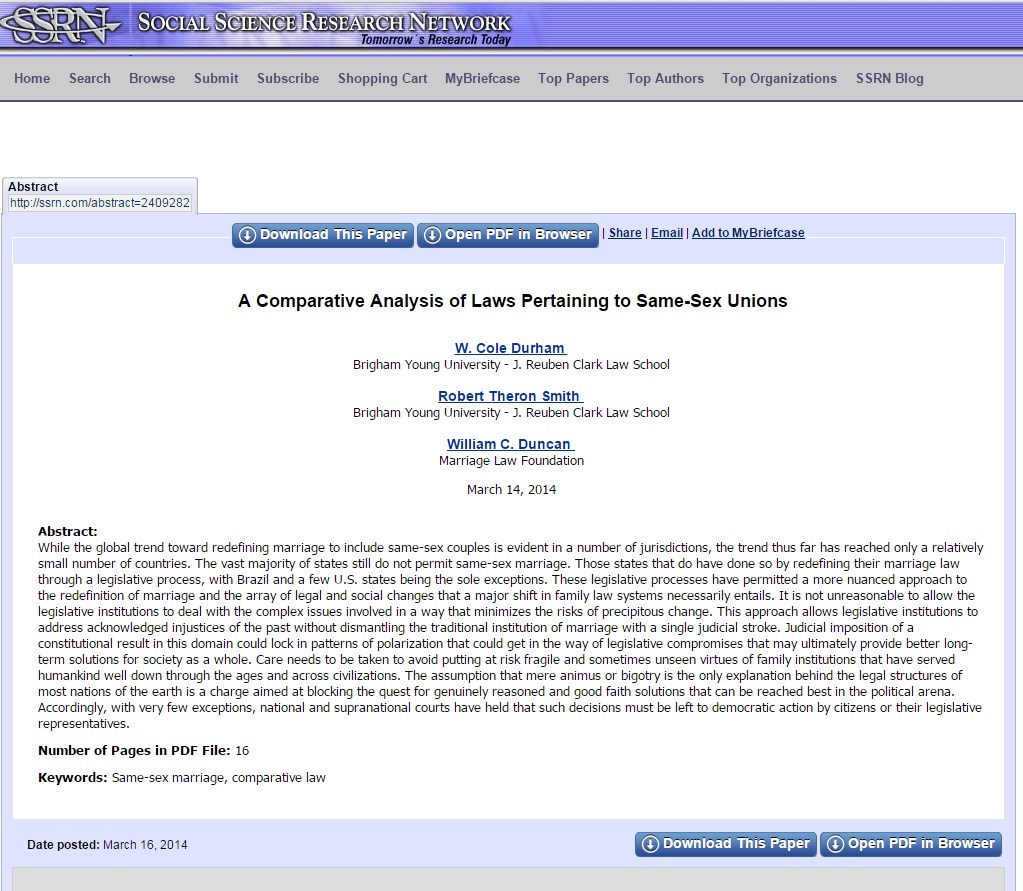
Task: Click top Open PDF in Browser button
Action: click(x=508, y=235)
